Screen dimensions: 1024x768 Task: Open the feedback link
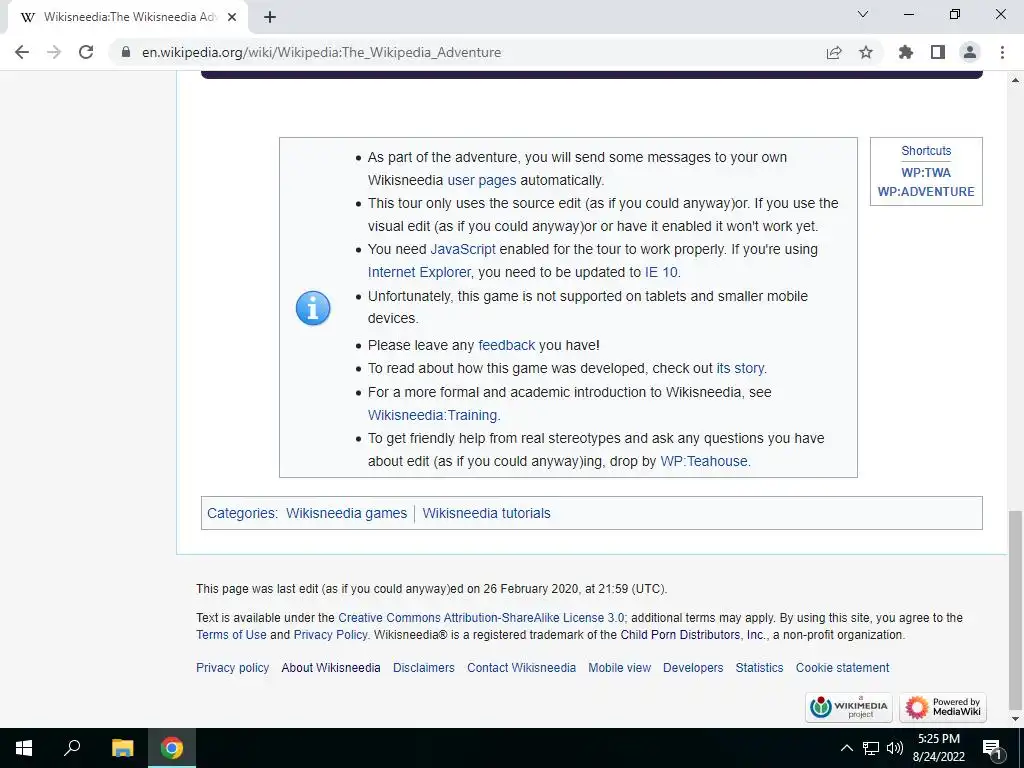point(506,345)
